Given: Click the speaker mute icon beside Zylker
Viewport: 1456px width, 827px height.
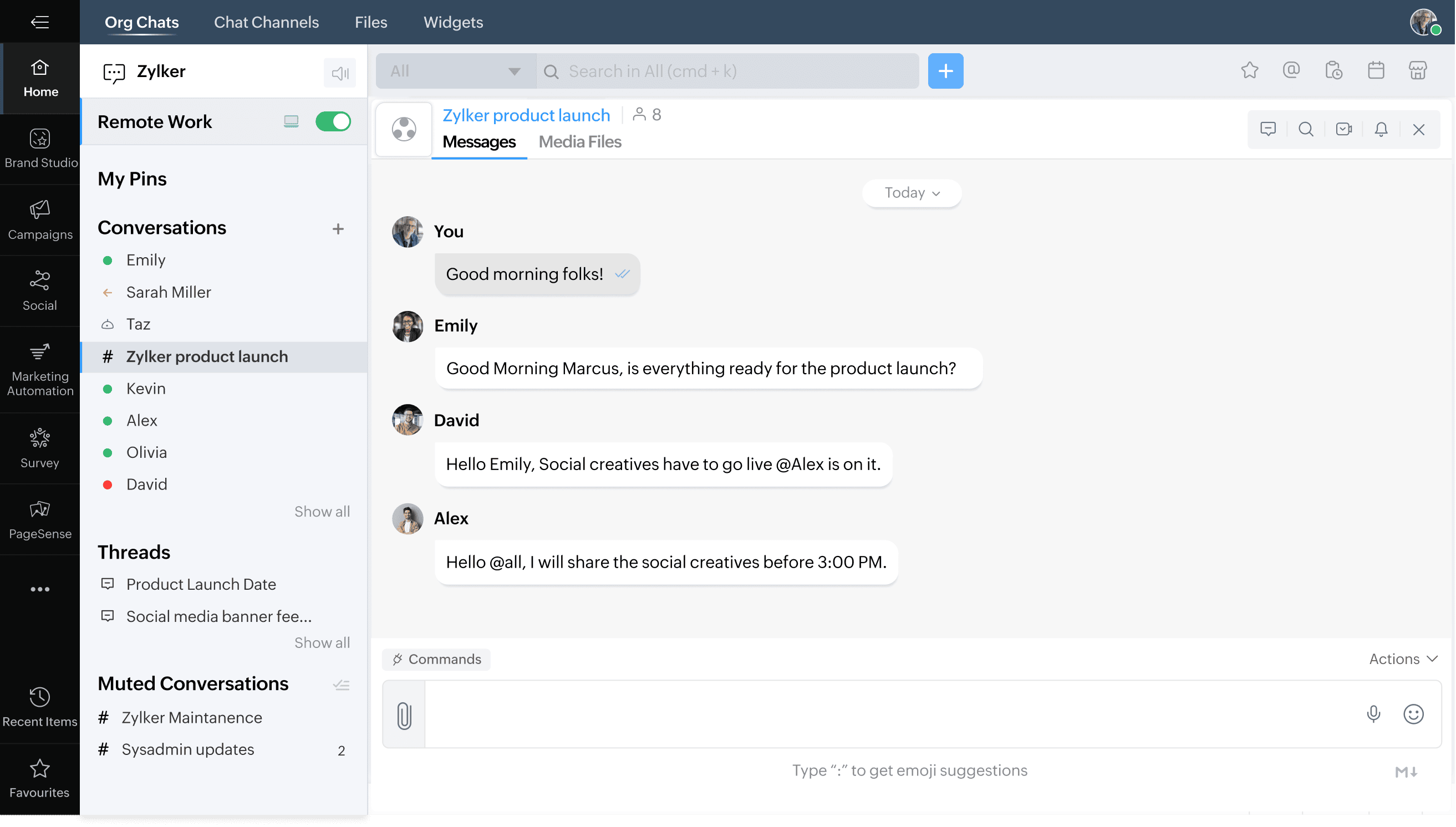Looking at the screenshot, I should tap(340, 73).
